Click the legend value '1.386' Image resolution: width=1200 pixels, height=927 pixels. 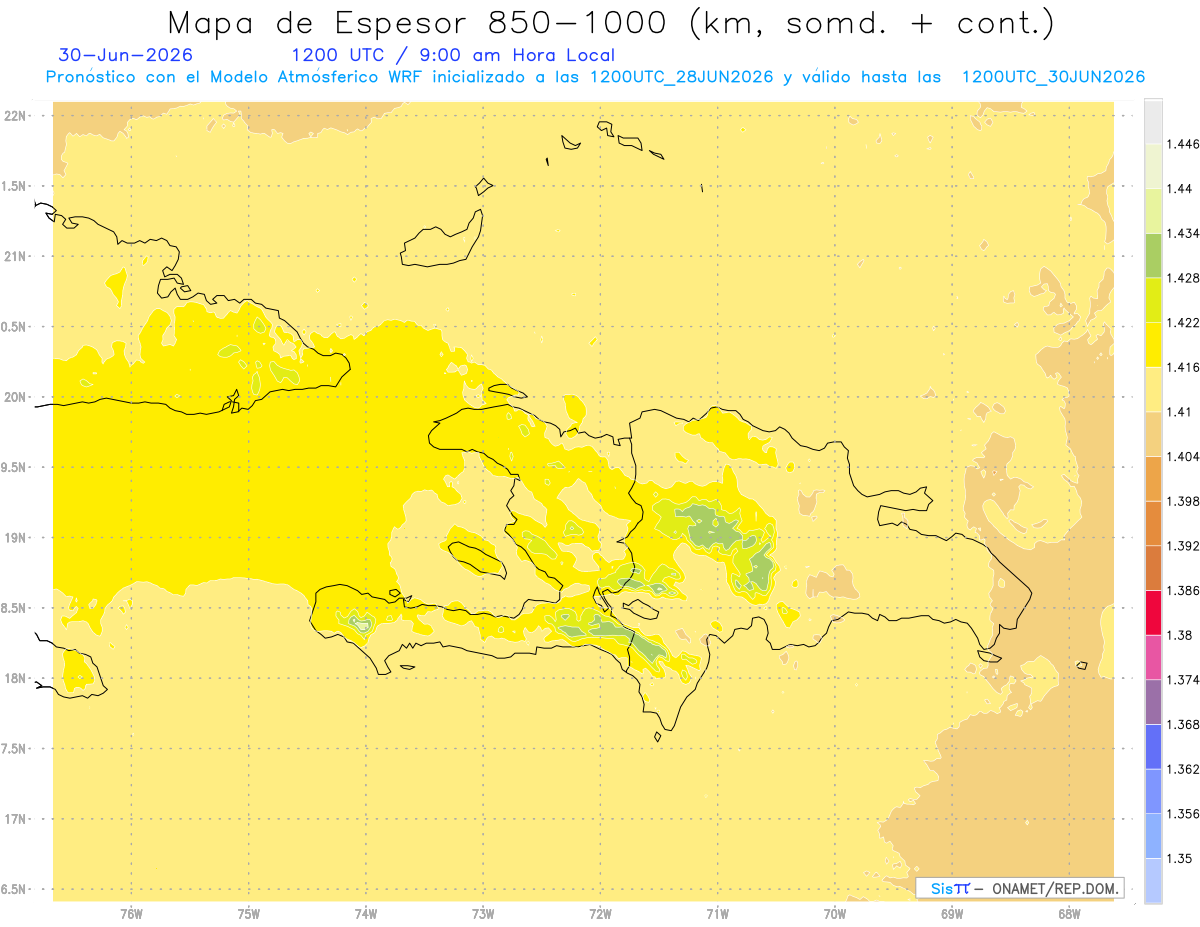[1183, 591]
